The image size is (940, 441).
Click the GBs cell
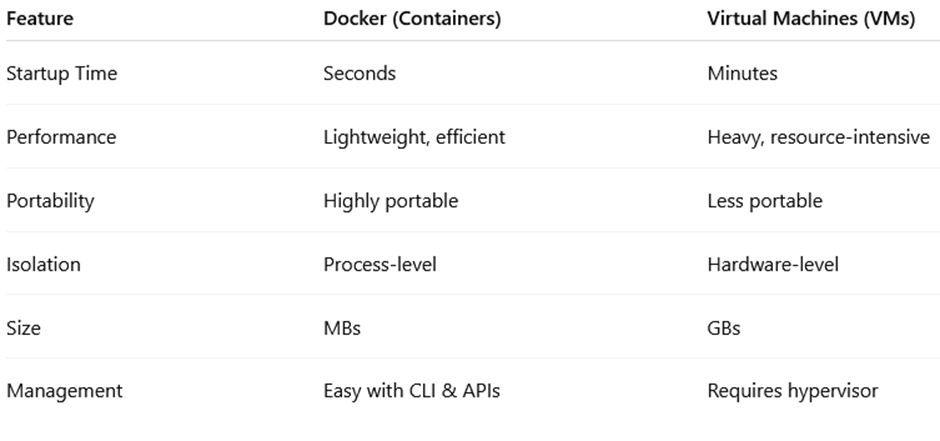click(723, 327)
